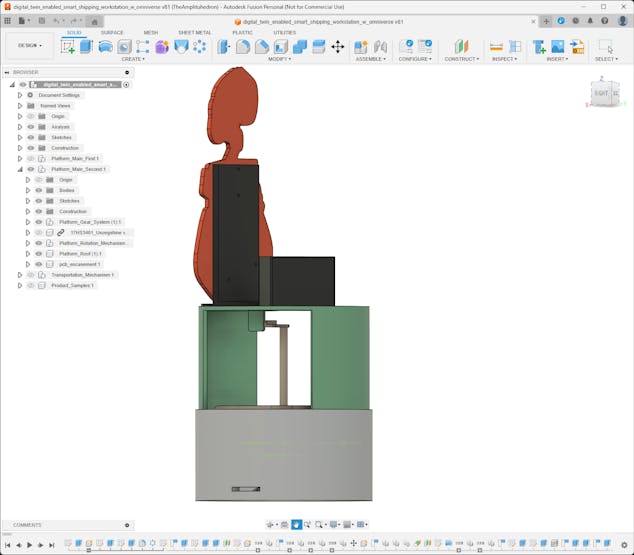The width and height of the screenshot is (634, 555).
Task: Switch to the Sheet Metal tab
Action: 194,32
